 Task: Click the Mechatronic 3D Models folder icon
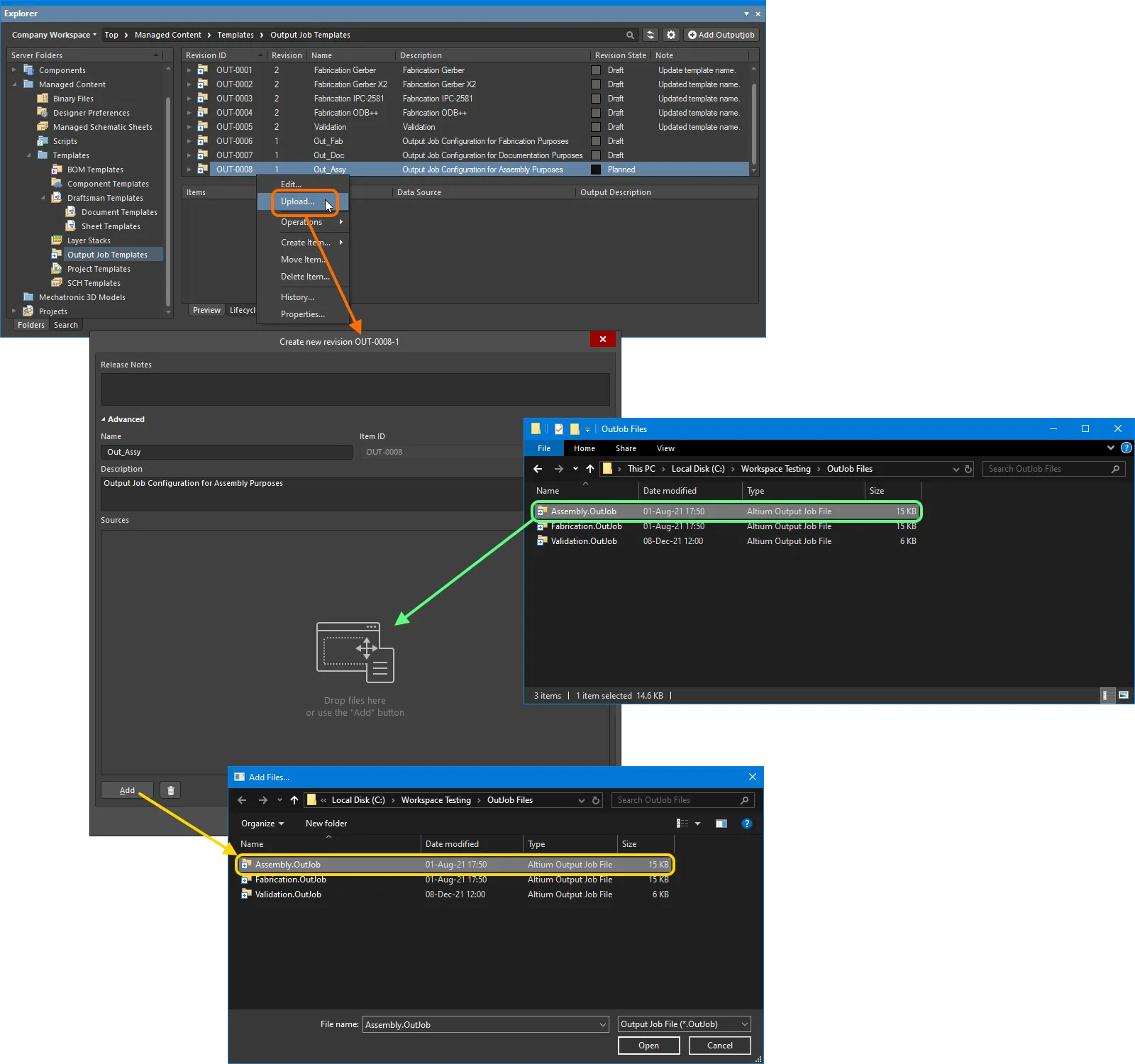[x=28, y=297]
